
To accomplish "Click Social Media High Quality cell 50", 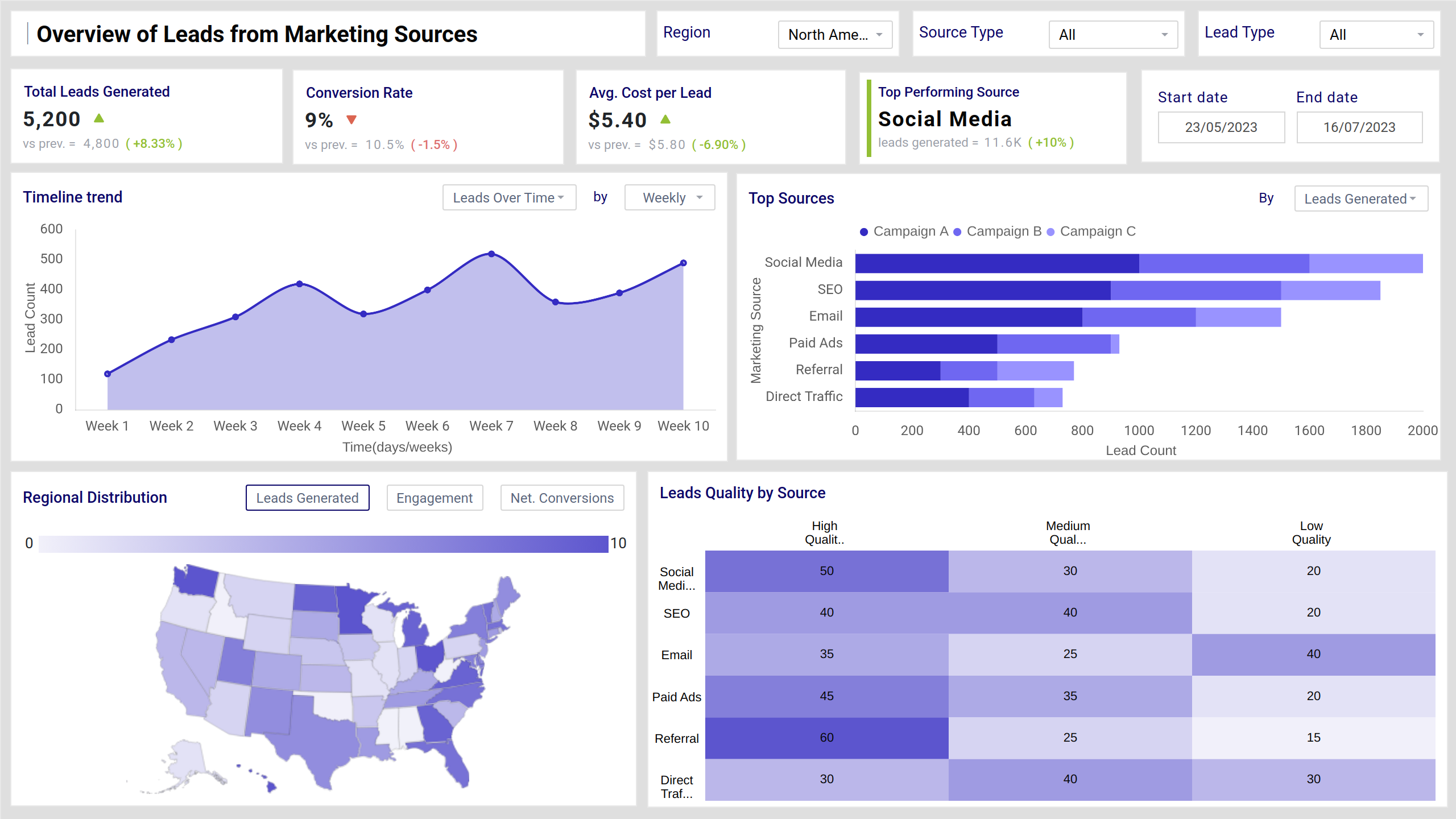I will 826,571.
